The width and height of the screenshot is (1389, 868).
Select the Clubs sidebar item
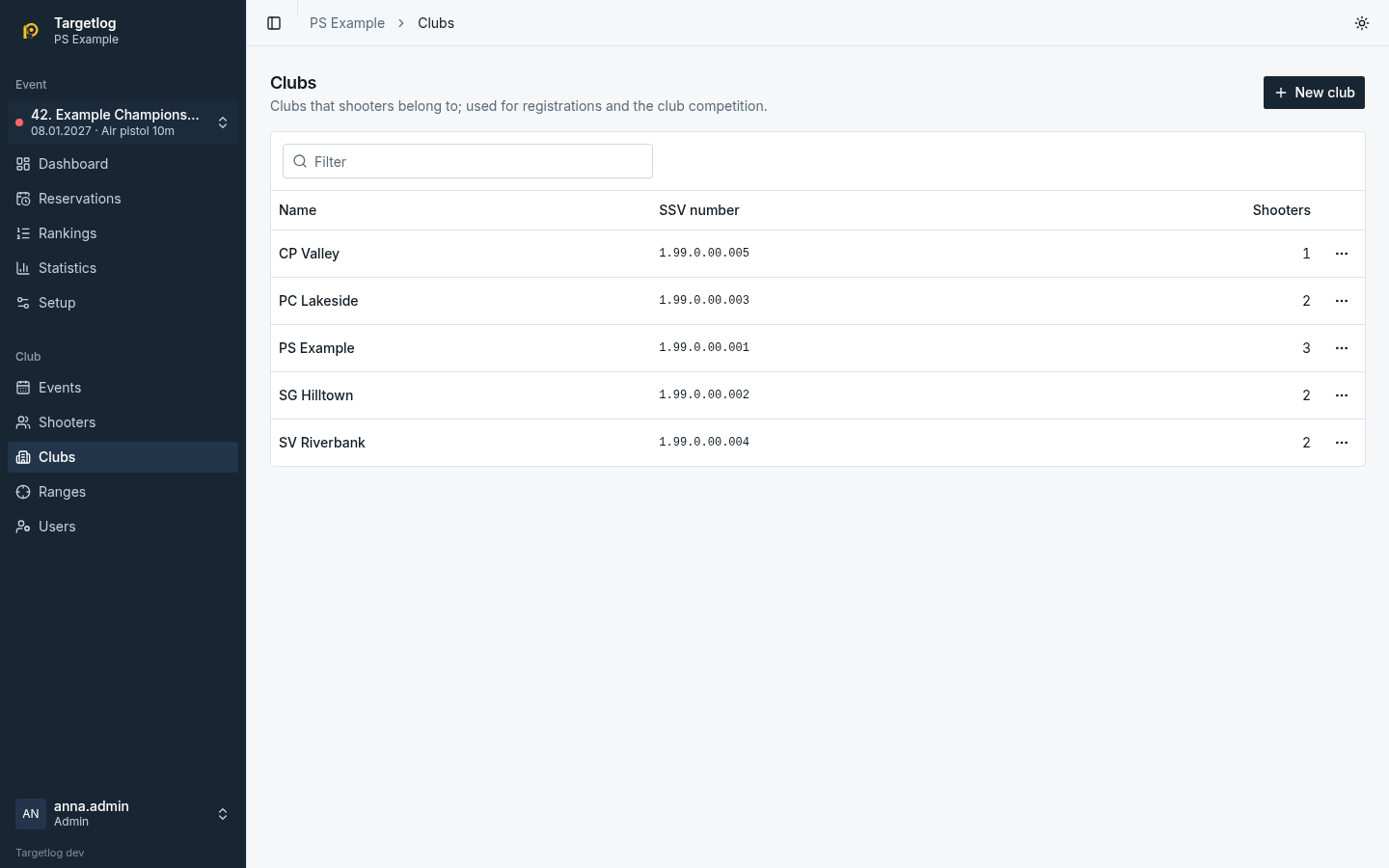(123, 457)
